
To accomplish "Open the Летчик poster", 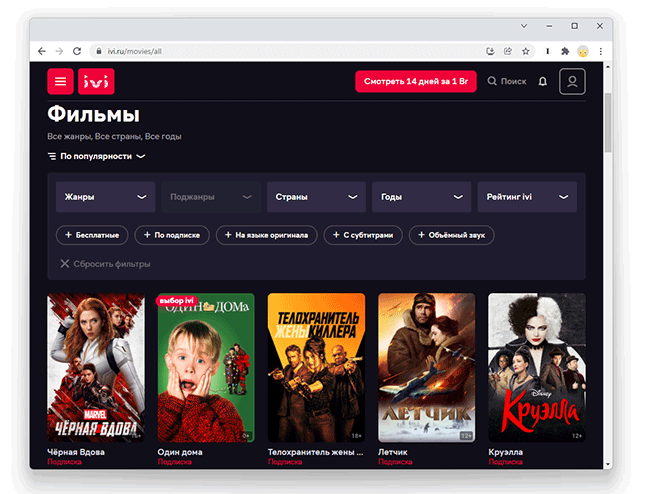I will click(x=427, y=368).
